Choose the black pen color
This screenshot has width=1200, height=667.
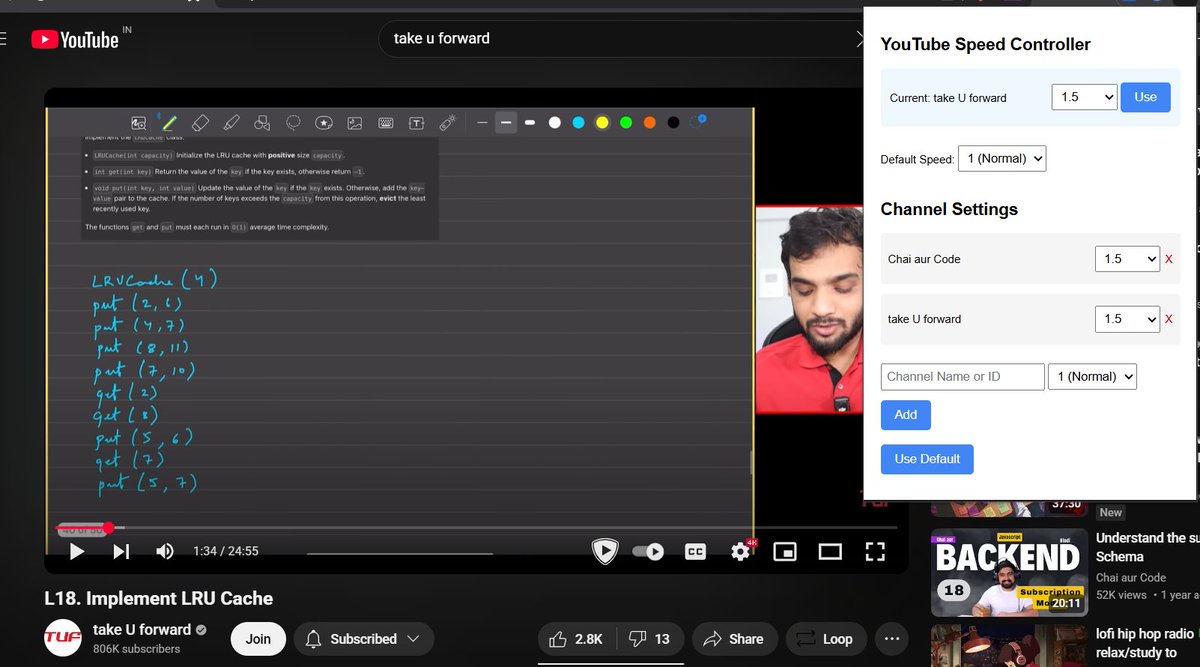pyautogui.click(x=673, y=123)
